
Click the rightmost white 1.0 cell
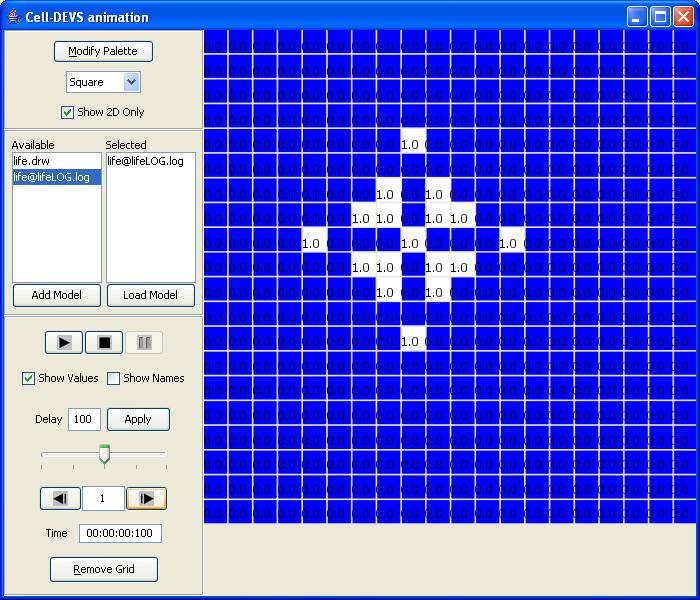[x=512, y=240]
